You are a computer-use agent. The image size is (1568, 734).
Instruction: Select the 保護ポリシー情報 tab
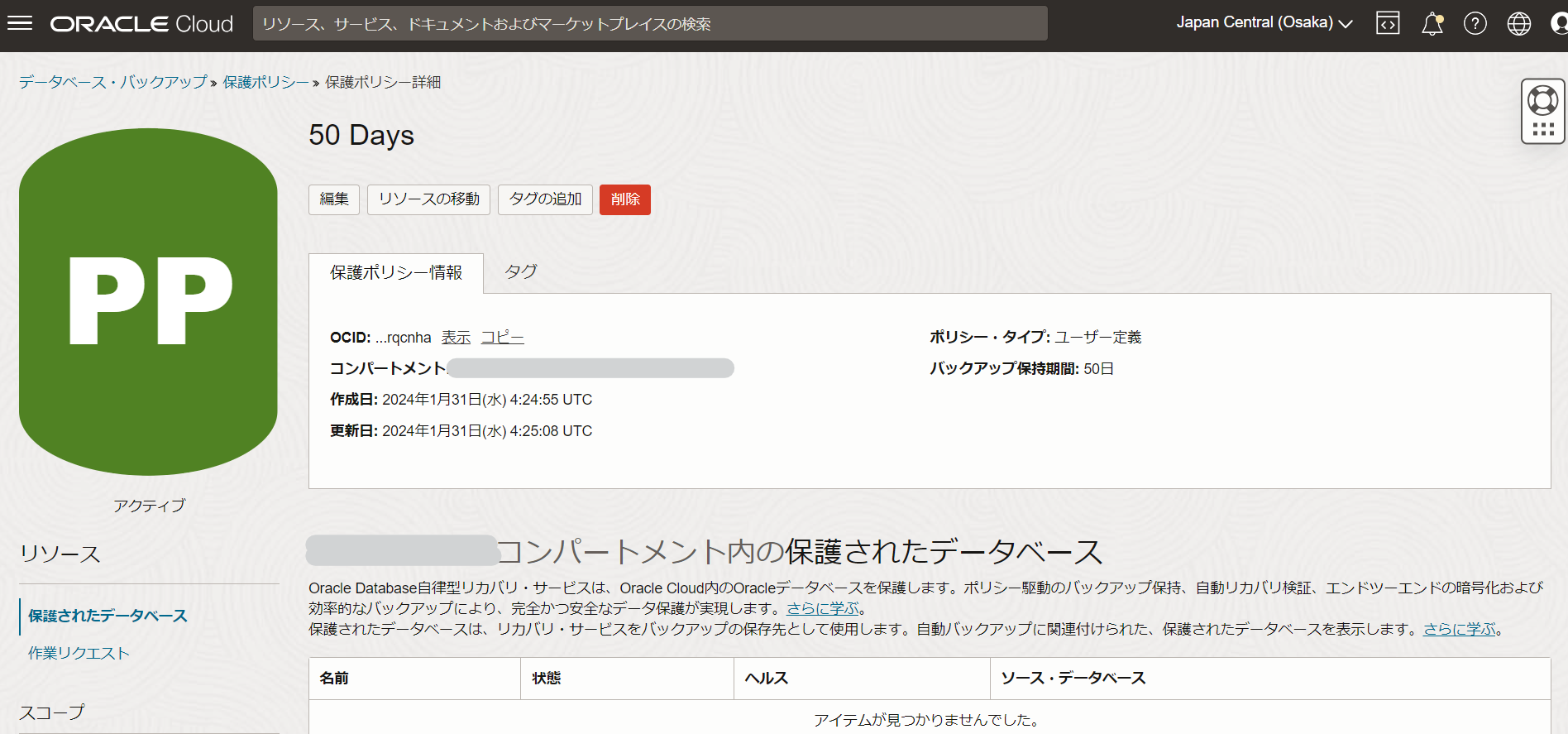pos(396,273)
